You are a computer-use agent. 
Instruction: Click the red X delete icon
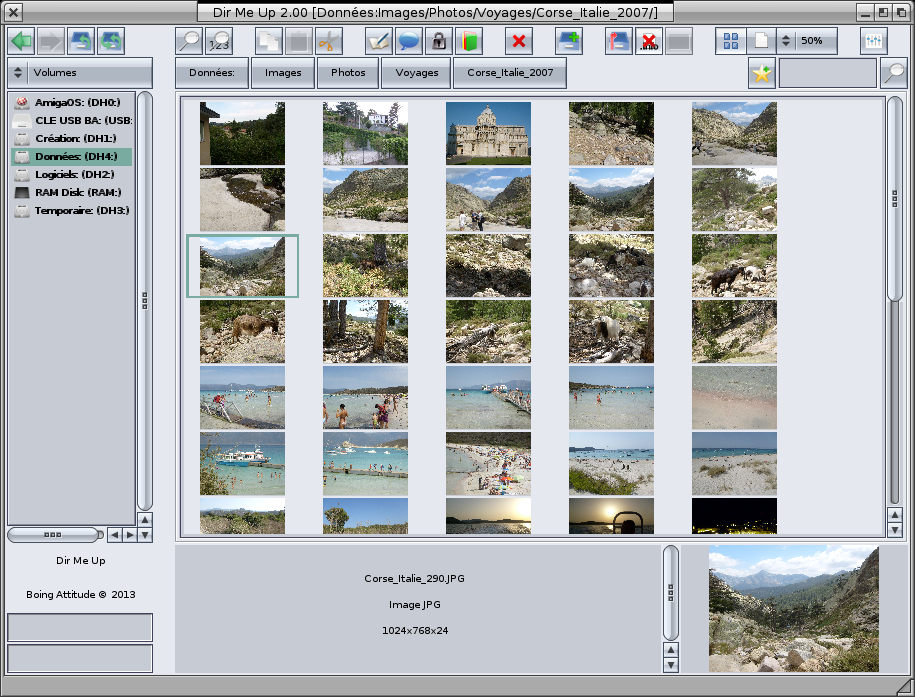click(519, 41)
